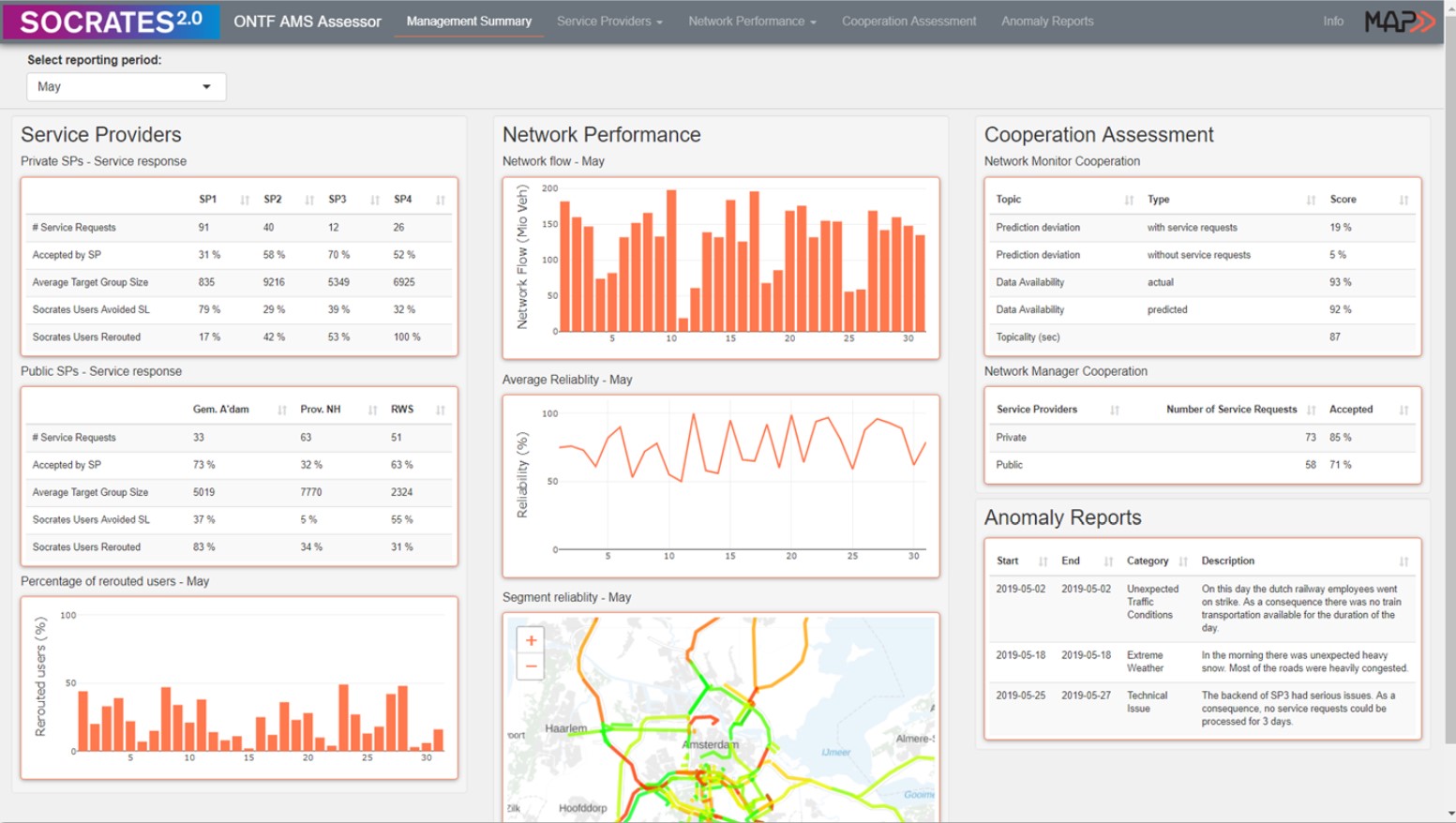Sort public SPs table by RWS column
The height and width of the screenshot is (823, 1456).
pyautogui.click(x=440, y=410)
